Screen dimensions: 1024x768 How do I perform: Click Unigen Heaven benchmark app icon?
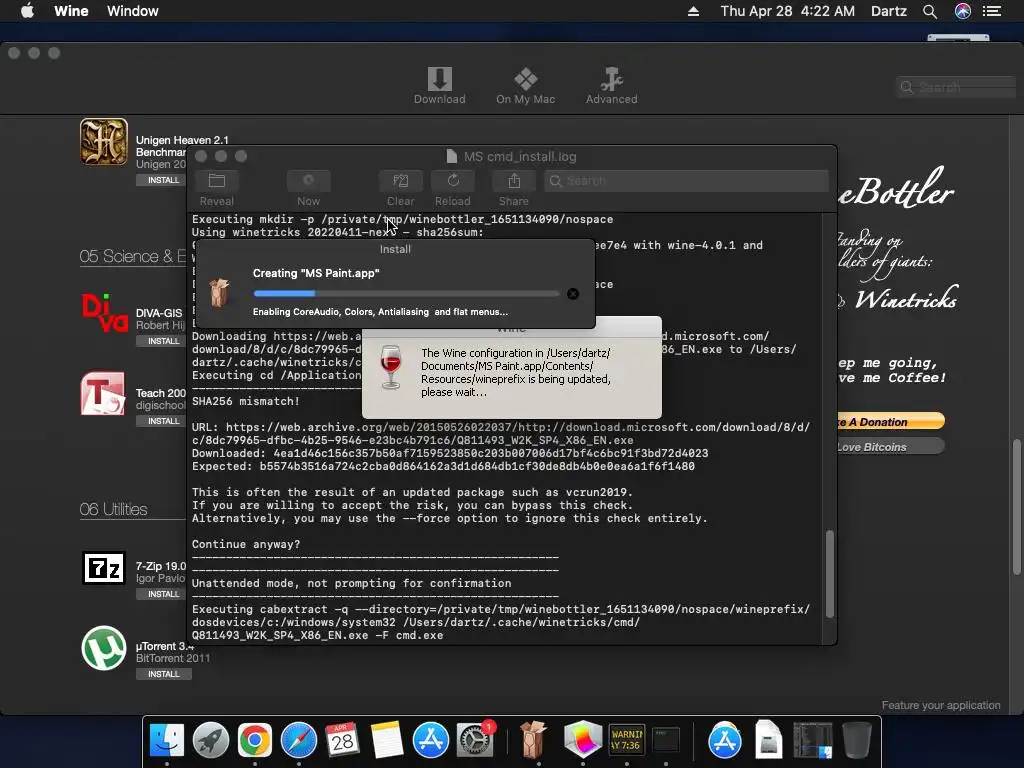point(104,142)
